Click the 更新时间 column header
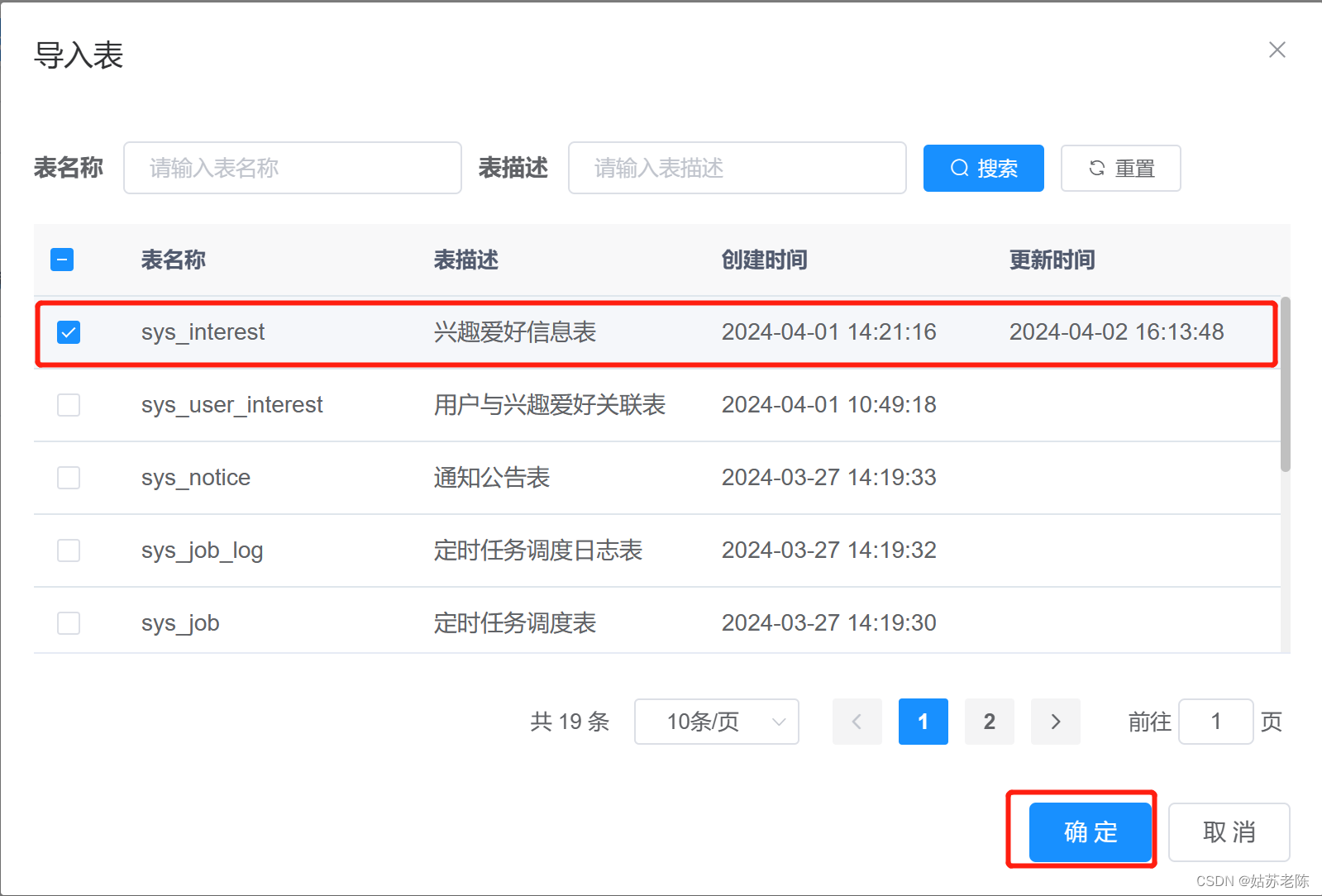Screen dimensions: 1322x896 pos(1052,260)
